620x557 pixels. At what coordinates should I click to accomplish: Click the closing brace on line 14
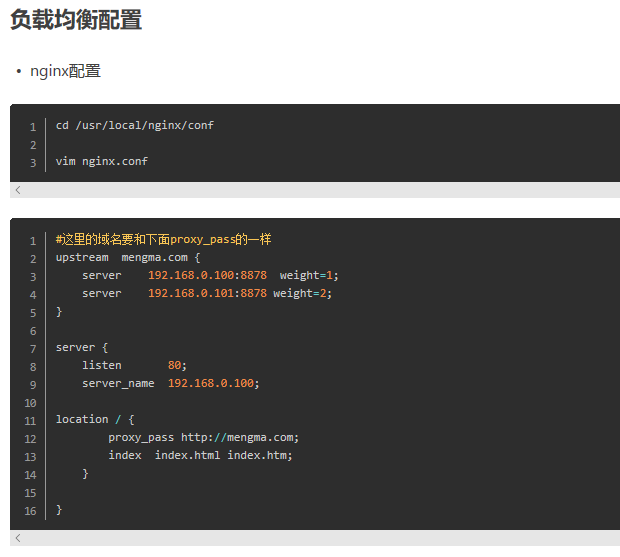(x=85, y=474)
